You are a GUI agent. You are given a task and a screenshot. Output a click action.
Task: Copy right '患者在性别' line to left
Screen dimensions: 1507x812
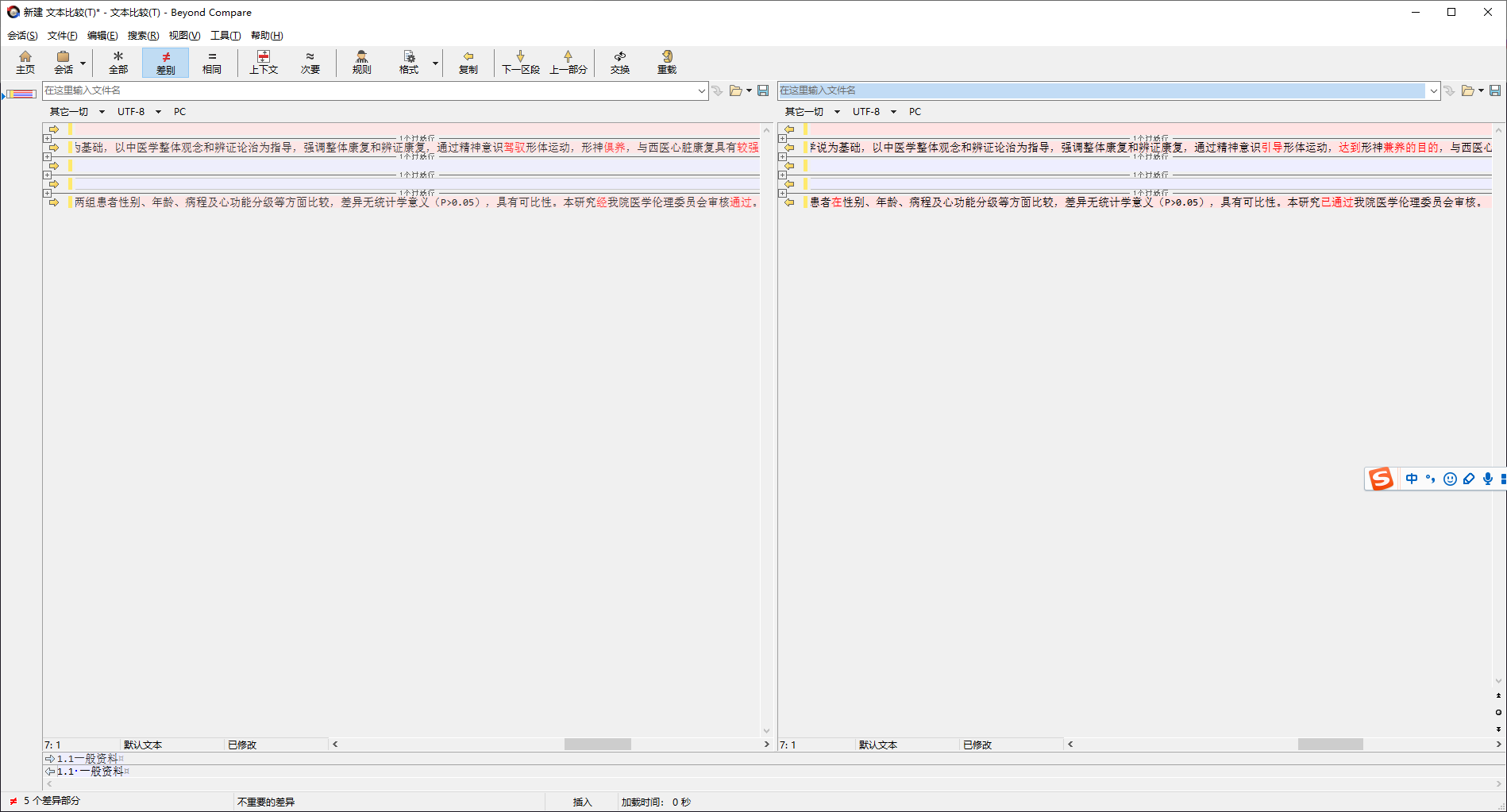[789, 202]
